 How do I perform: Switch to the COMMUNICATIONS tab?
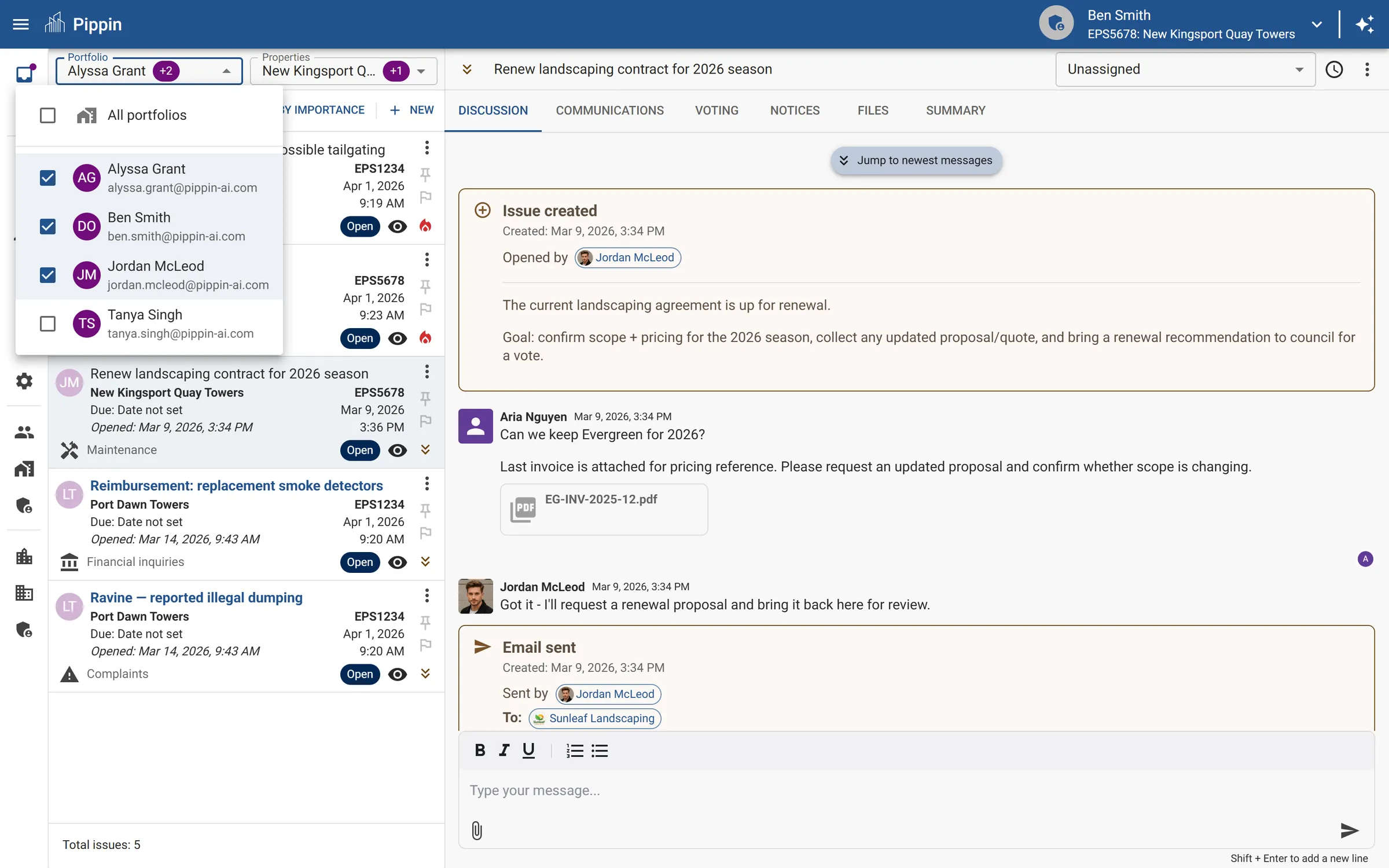tap(609, 110)
